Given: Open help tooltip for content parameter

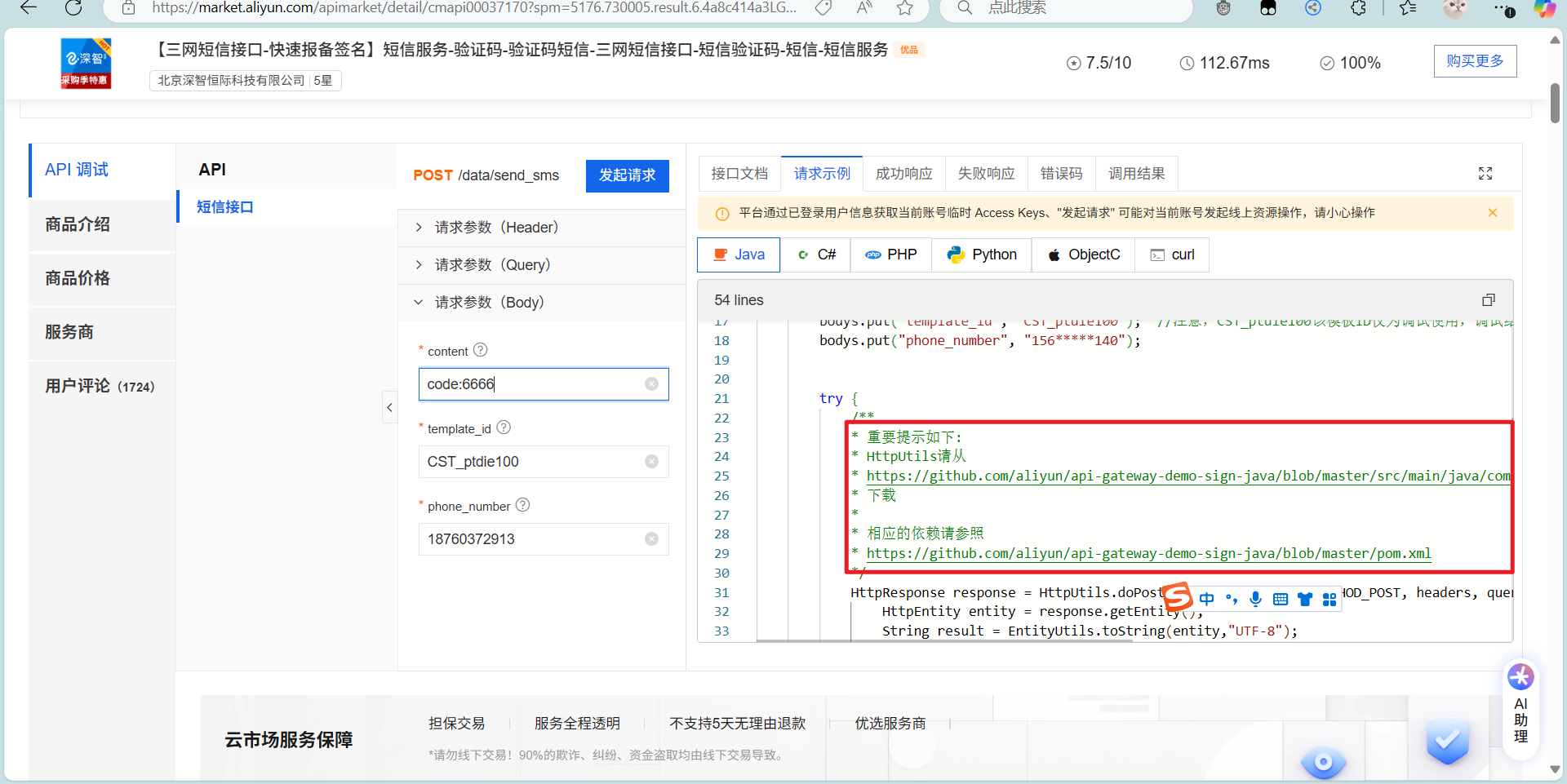Looking at the screenshot, I should tap(481, 350).
